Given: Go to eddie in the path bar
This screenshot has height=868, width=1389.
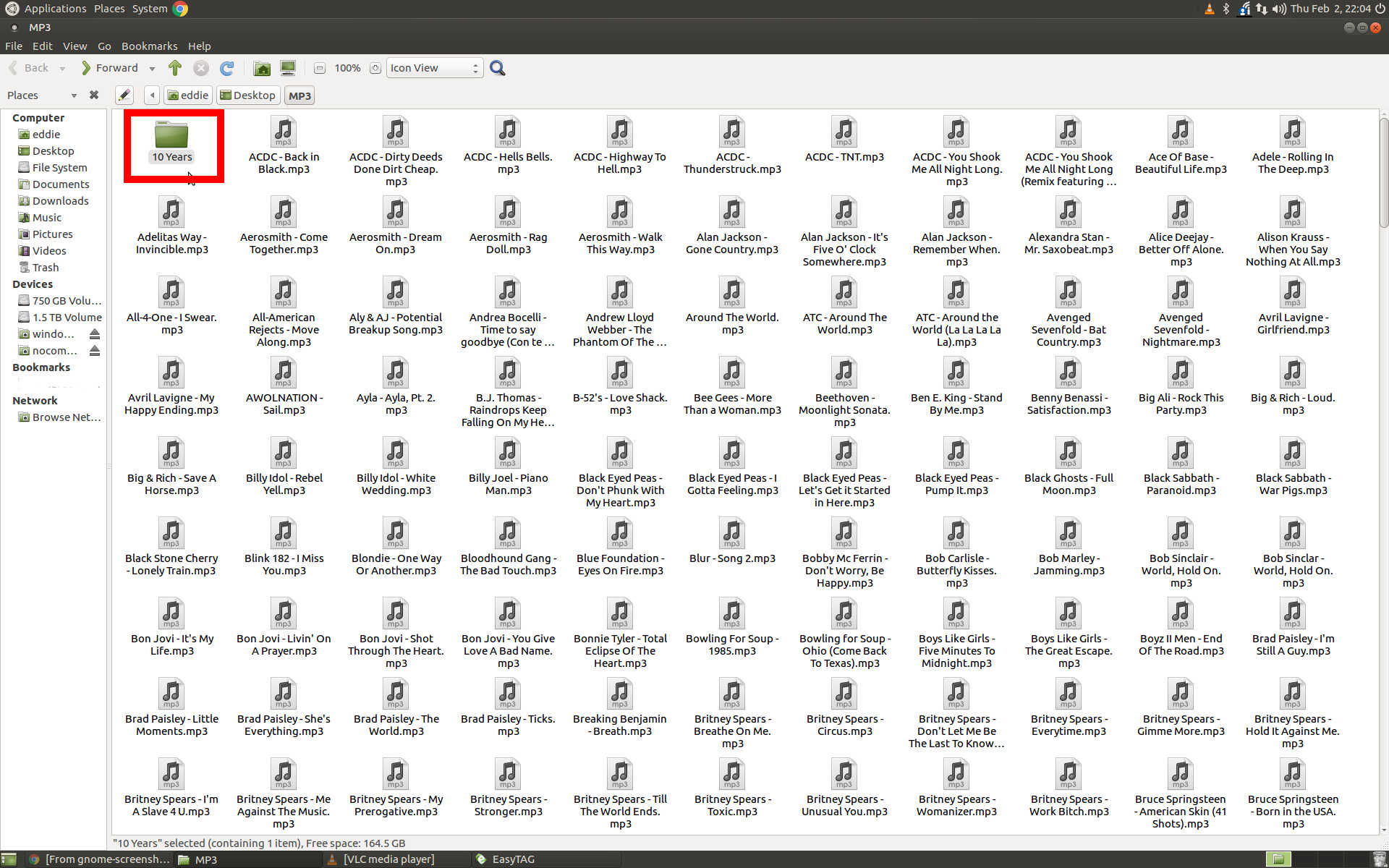Looking at the screenshot, I should 188,95.
